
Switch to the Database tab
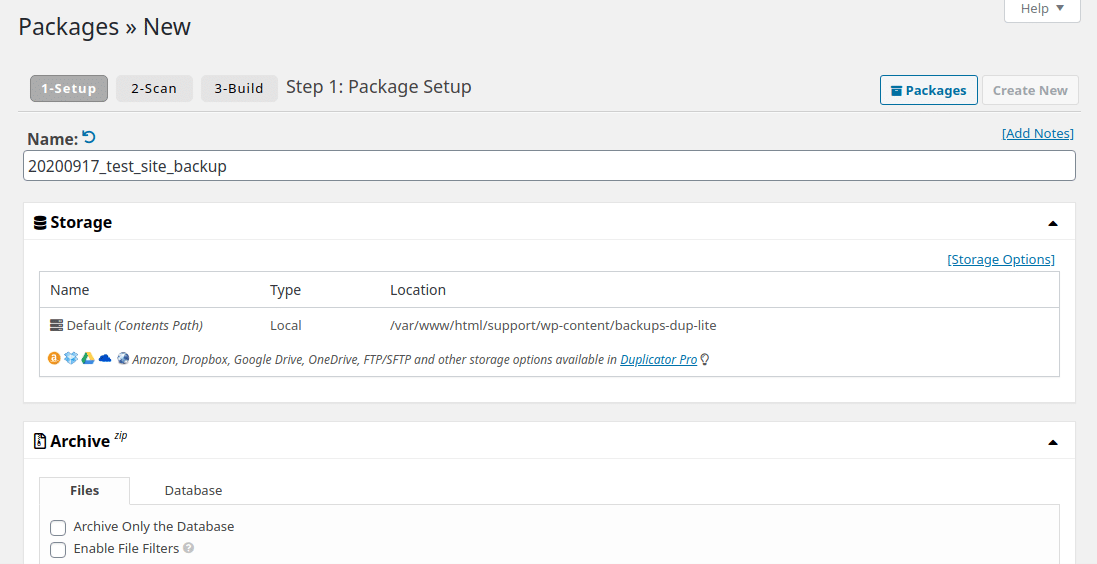coord(193,491)
